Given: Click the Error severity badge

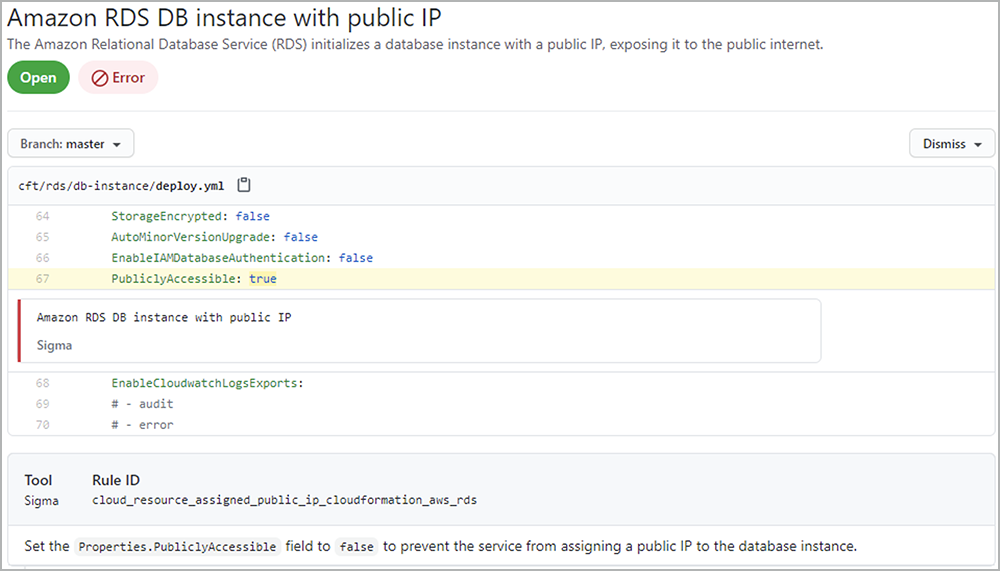Looking at the screenshot, I should (118, 78).
